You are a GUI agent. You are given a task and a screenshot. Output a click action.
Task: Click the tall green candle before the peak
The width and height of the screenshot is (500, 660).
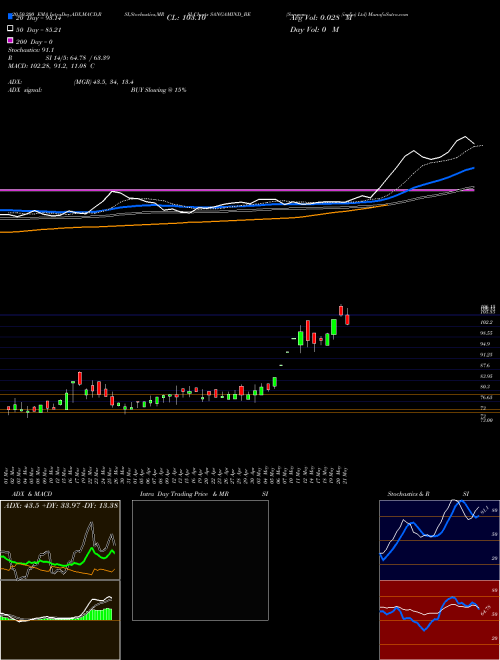click(x=334, y=327)
